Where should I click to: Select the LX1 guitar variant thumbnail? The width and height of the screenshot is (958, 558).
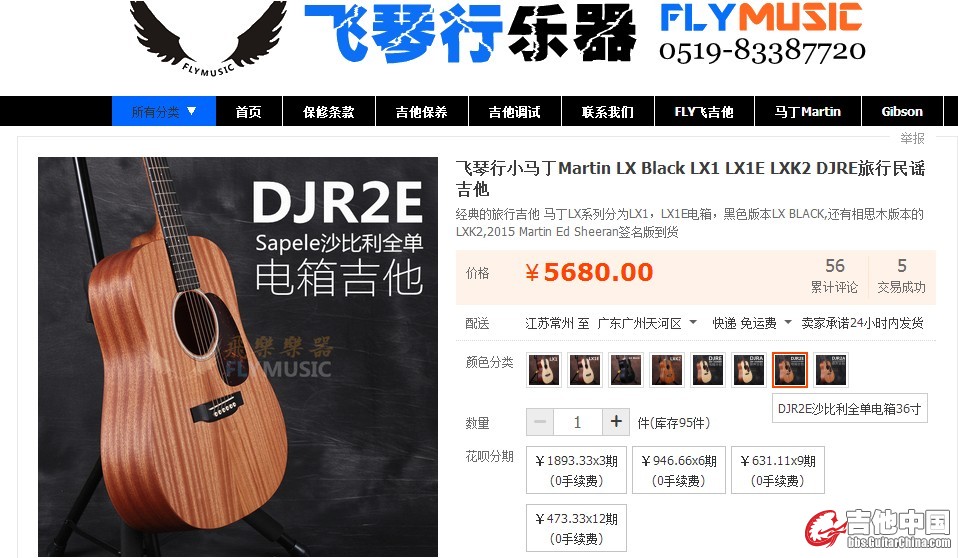coord(543,370)
